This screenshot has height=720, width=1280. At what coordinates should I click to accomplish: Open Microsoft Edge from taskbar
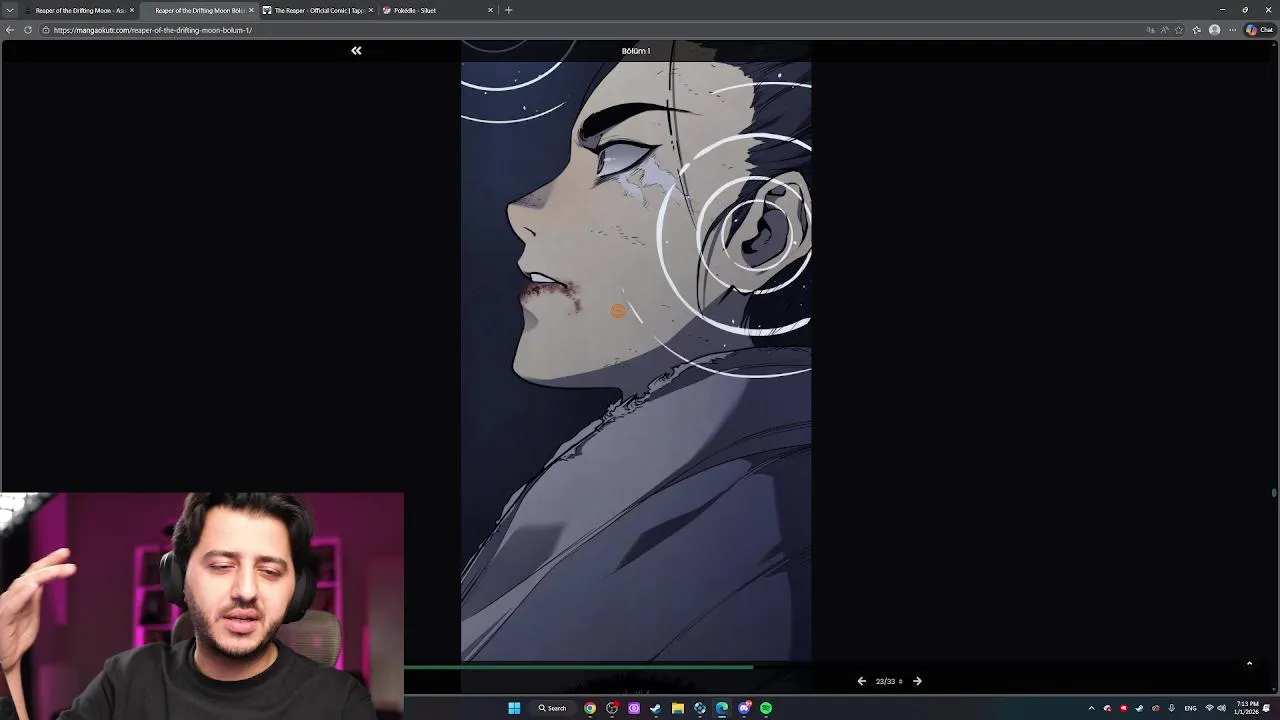722,708
